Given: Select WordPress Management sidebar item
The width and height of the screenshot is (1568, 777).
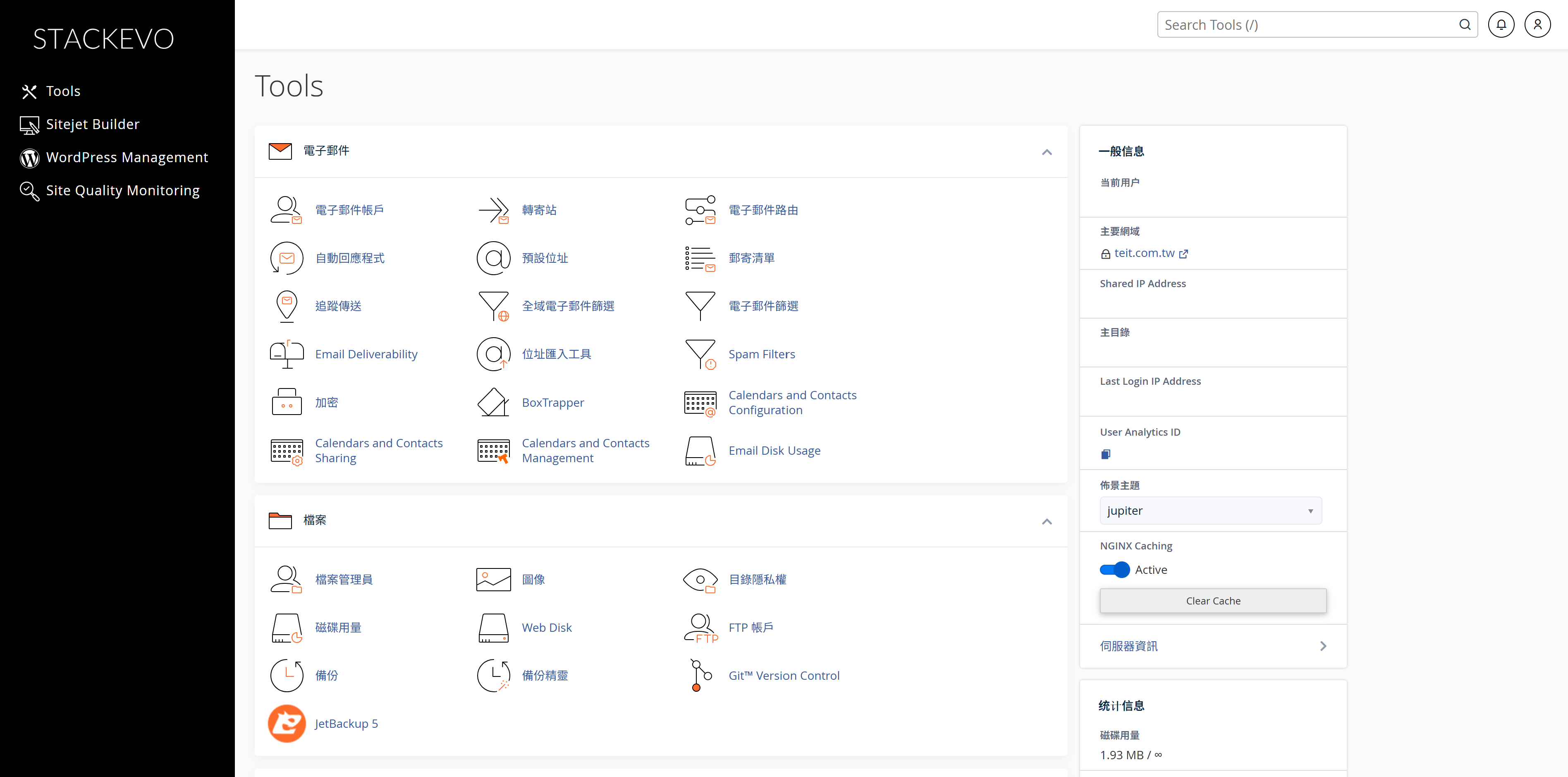Looking at the screenshot, I should tap(127, 158).
